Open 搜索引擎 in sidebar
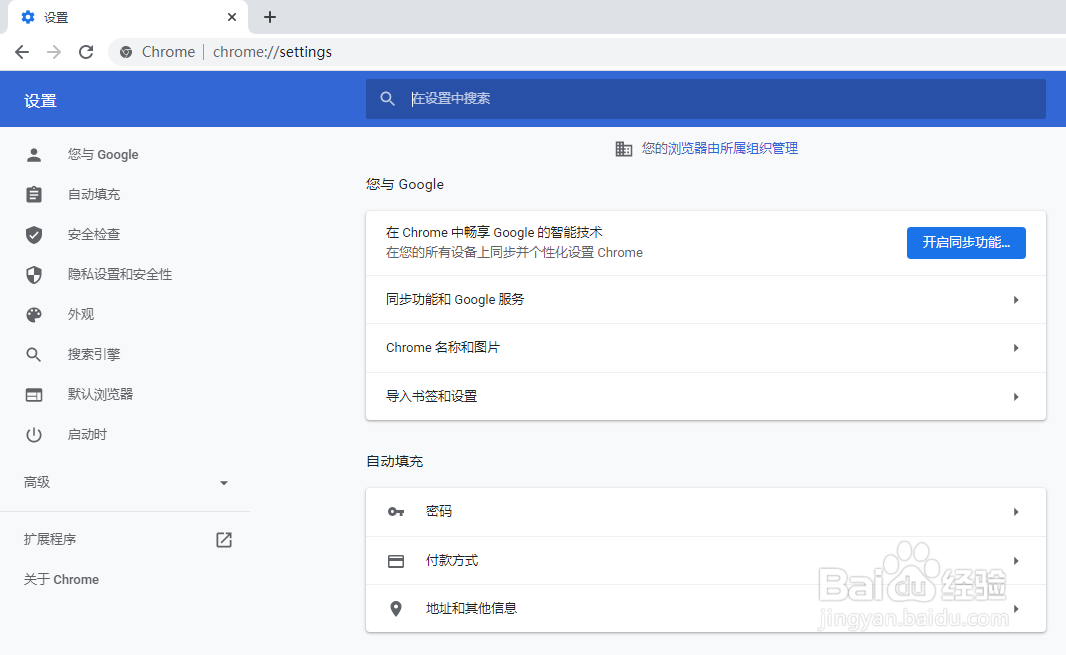Screen dimensions: 1066x655 coord(94,354)
